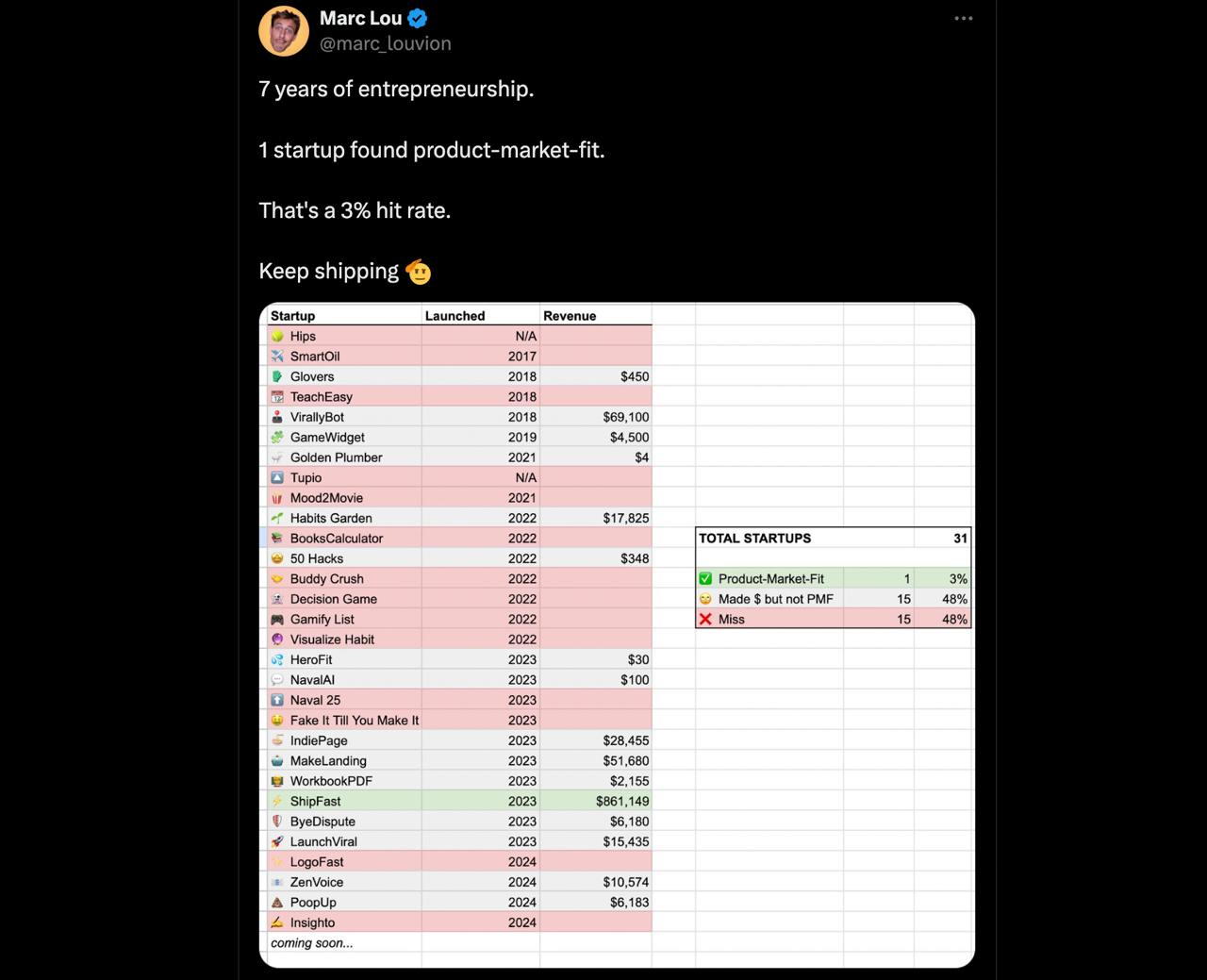Viewport: 1207px width, 980px height.
Task: Click the LaunchViral rocket icon
Action: click(277, 842)
